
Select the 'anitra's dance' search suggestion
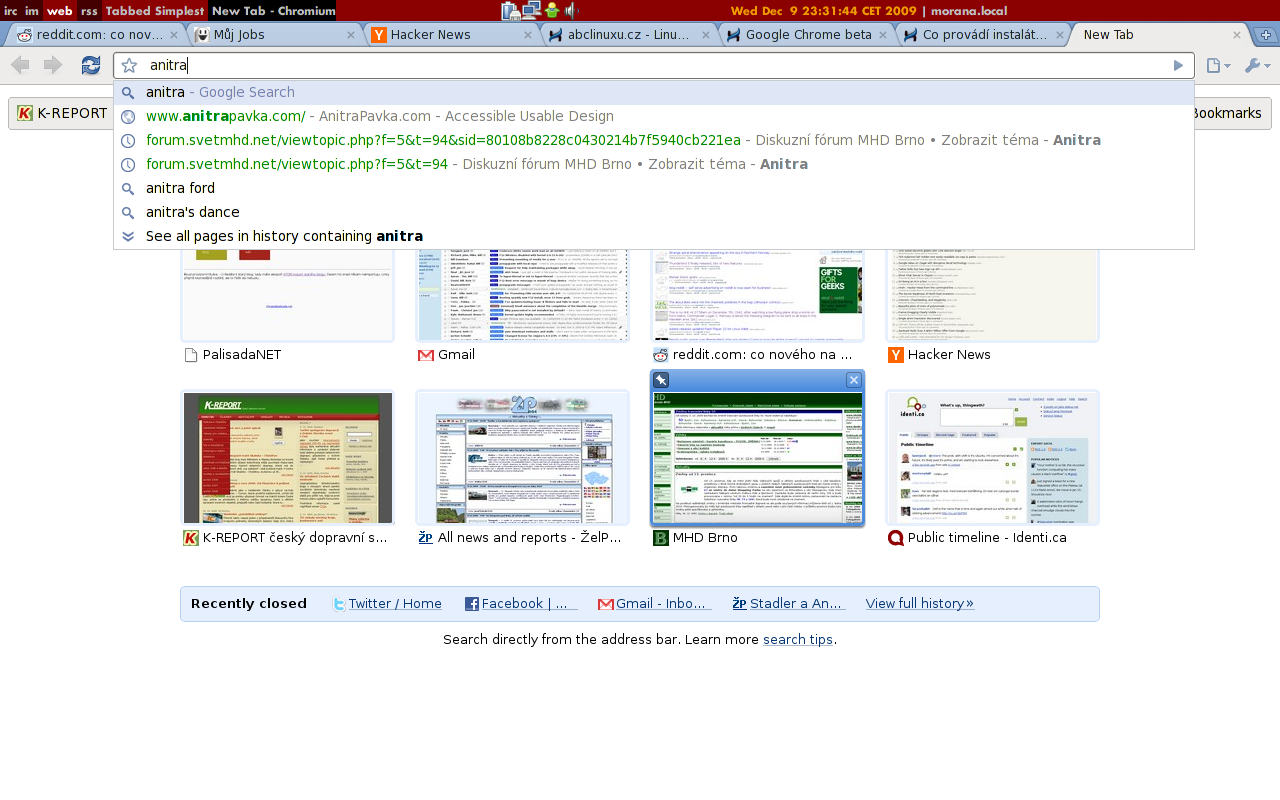tap(654, 212)
